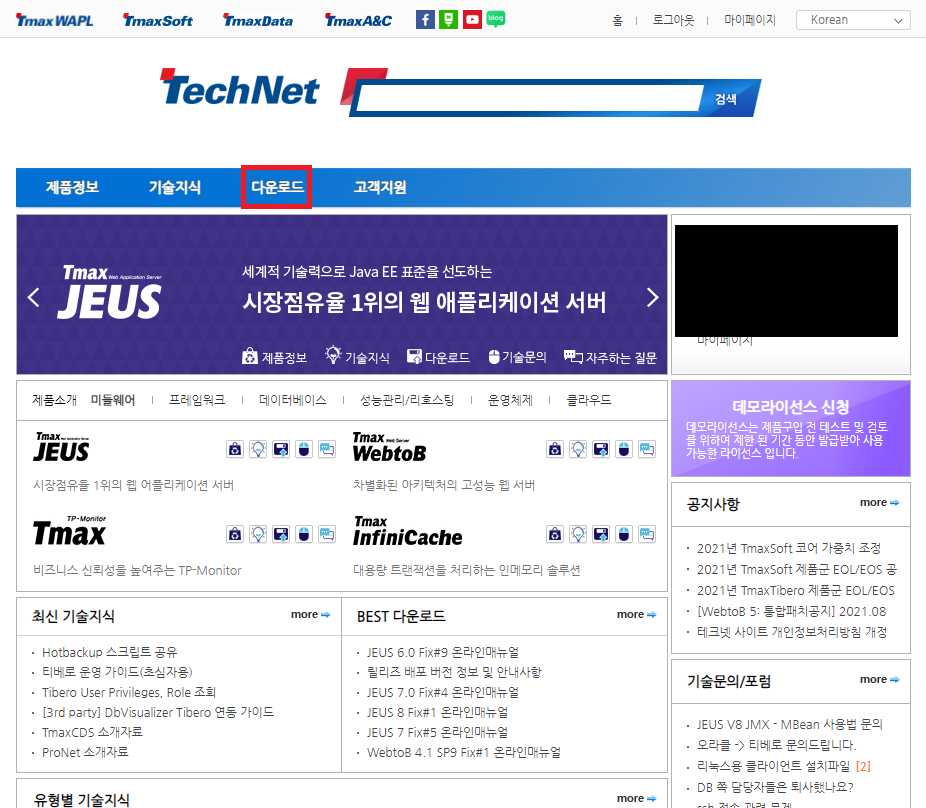Click the TechNet logo
Image resolution: width=926 pixels, height=808 pixels.
[240, 89]
